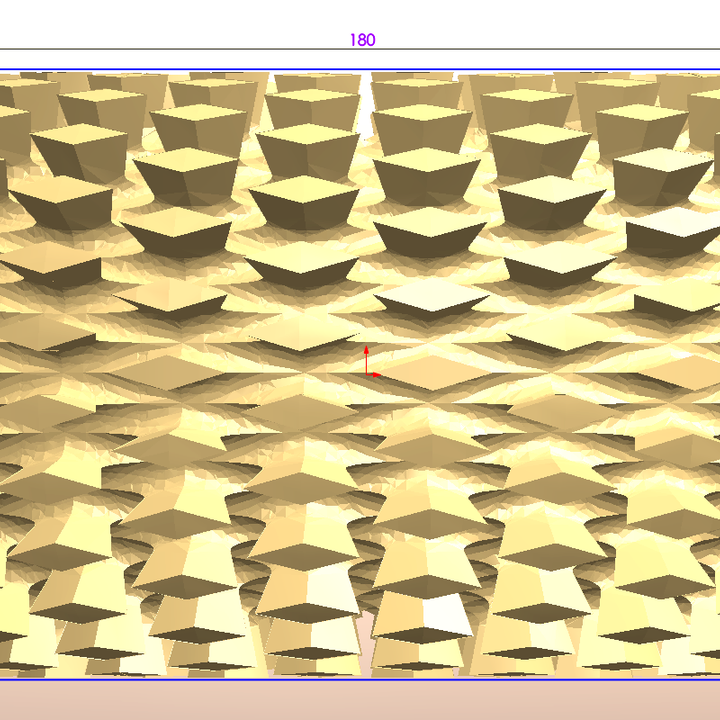720x720 pixels.
Task: Select the brightest white diamond face above-right of origin
Action: click(x=432, y=295)
